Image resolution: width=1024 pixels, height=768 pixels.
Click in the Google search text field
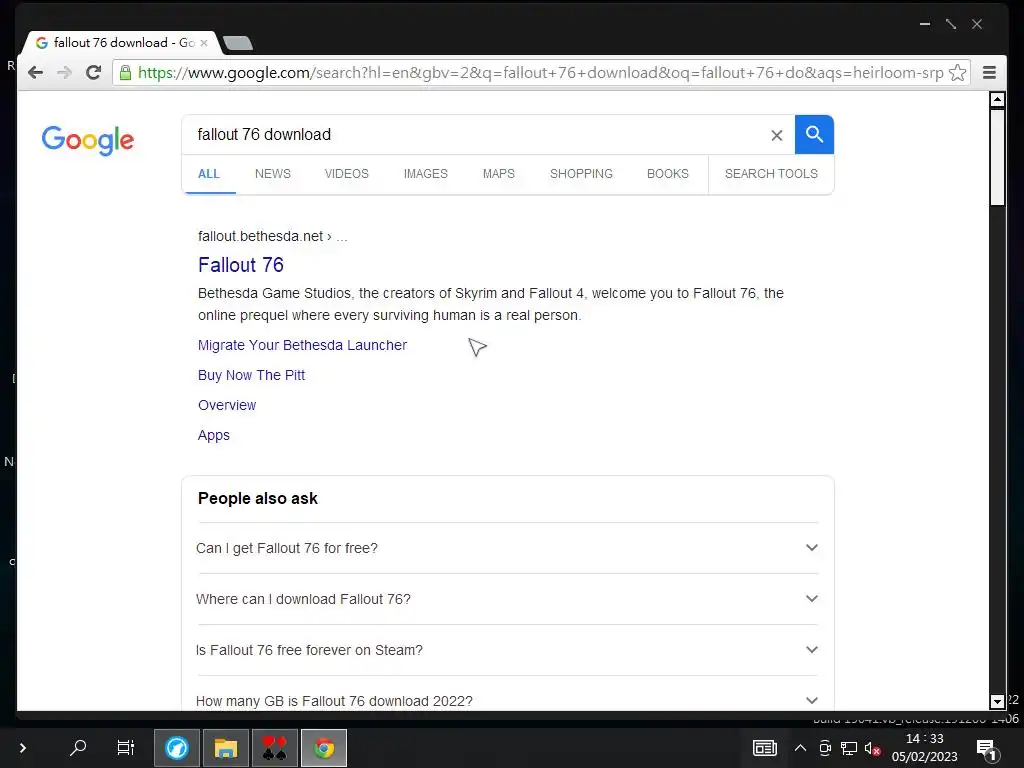click(475, 135)
